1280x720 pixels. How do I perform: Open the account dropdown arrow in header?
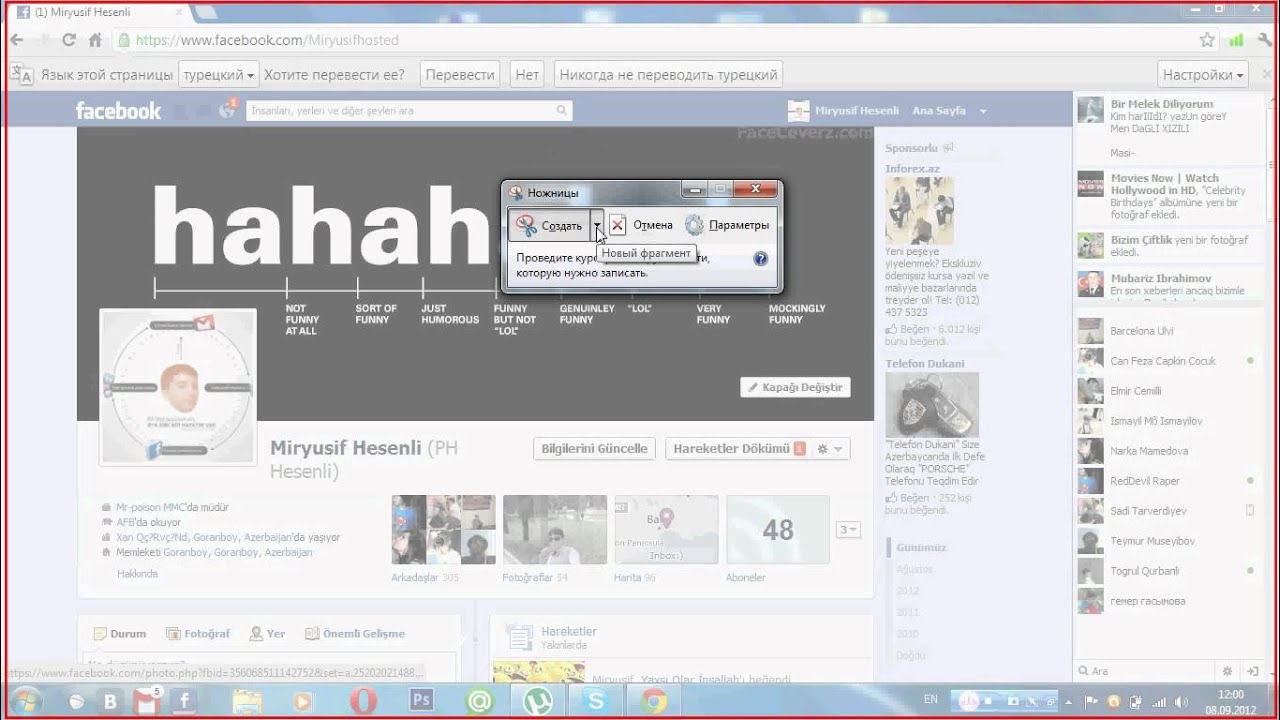click(x=983, y=111)
